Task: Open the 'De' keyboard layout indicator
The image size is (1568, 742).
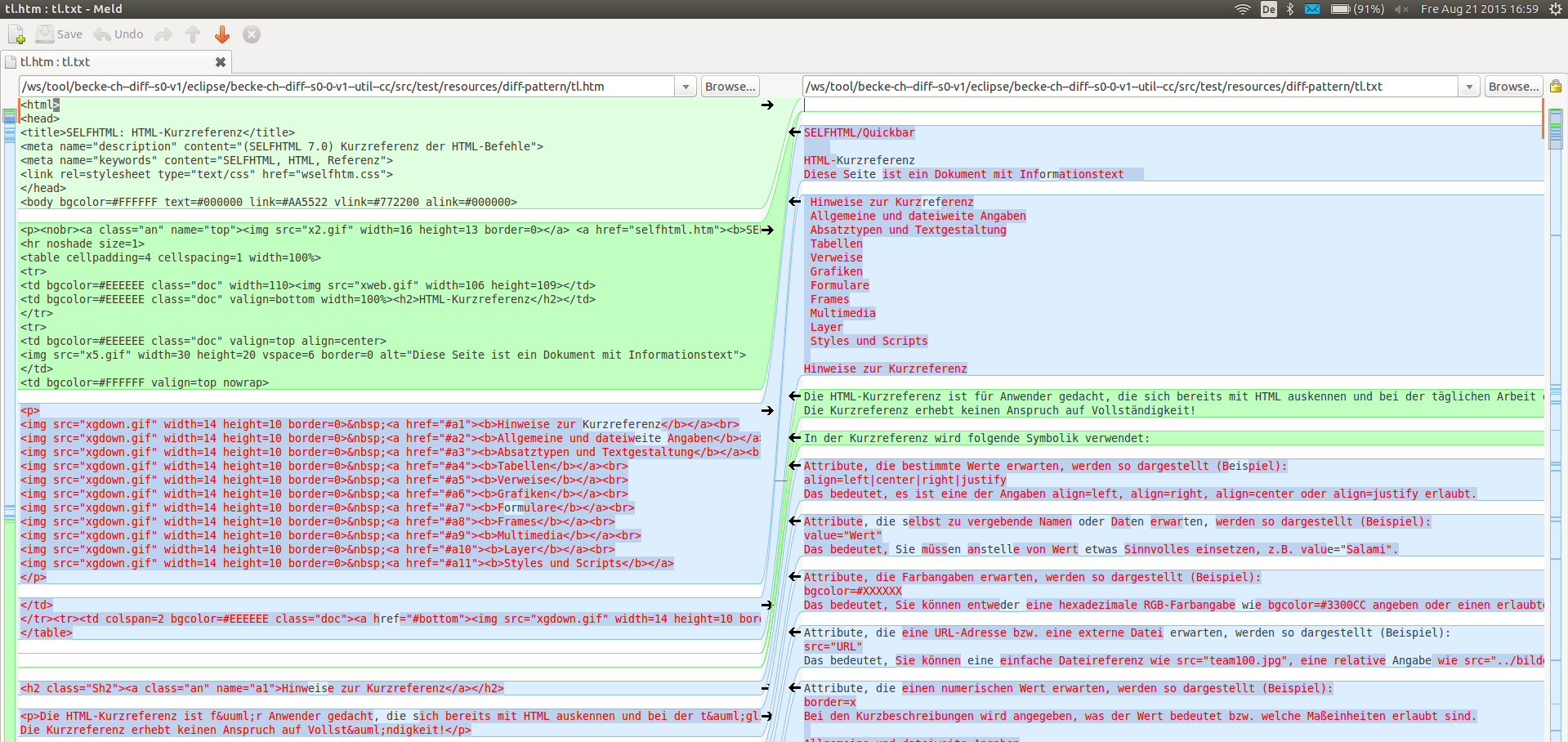Action: 1268,9
